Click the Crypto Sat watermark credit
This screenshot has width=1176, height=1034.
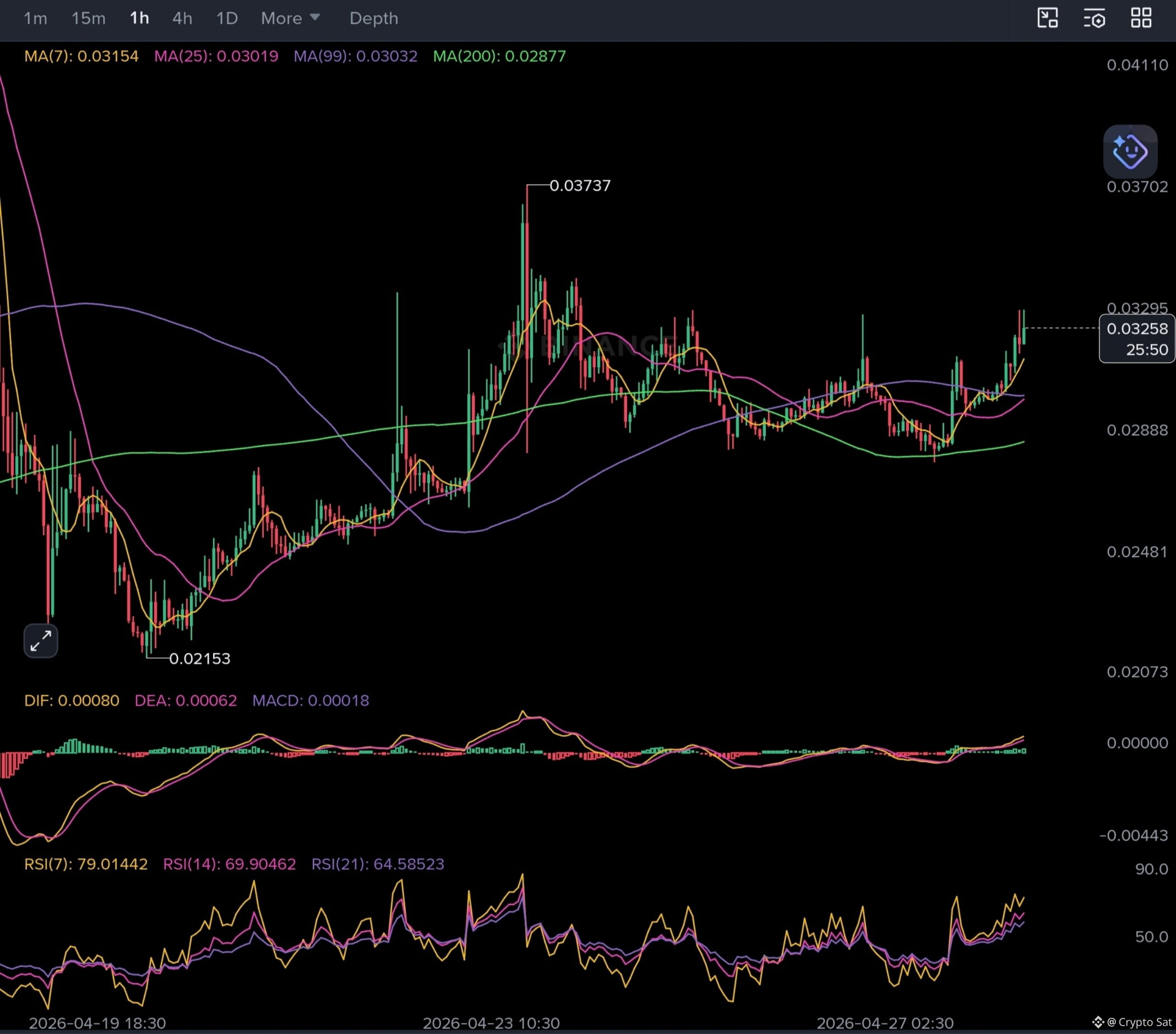pos(1132,1022)
